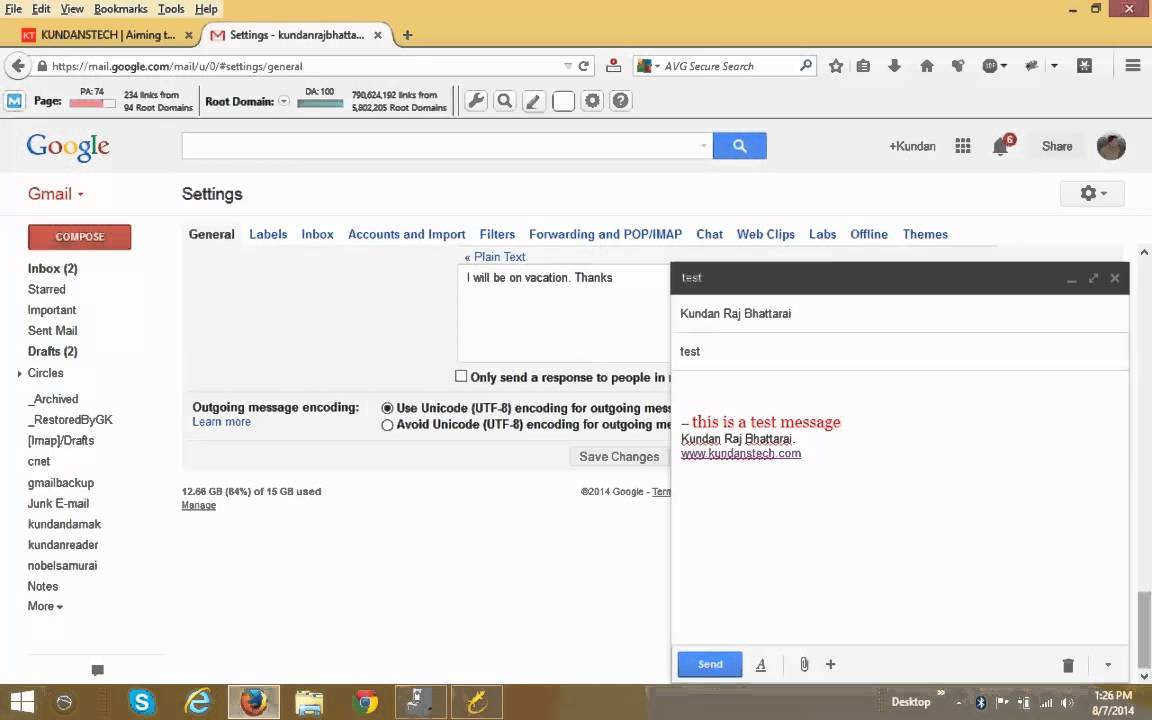Viewport: 1152px width, 720px height.
Task: Open the Firefox hamburger menu
Action: click(x=1133, y=65)
